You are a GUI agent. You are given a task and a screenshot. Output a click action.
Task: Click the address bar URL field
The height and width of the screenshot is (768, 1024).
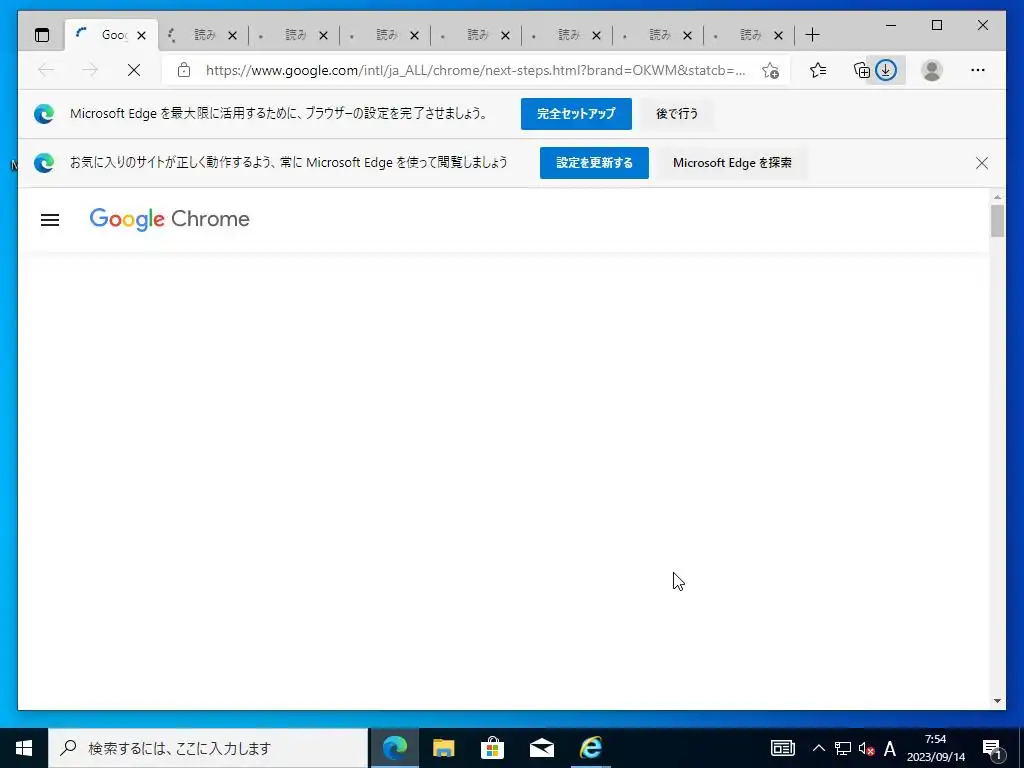[475, 71]
